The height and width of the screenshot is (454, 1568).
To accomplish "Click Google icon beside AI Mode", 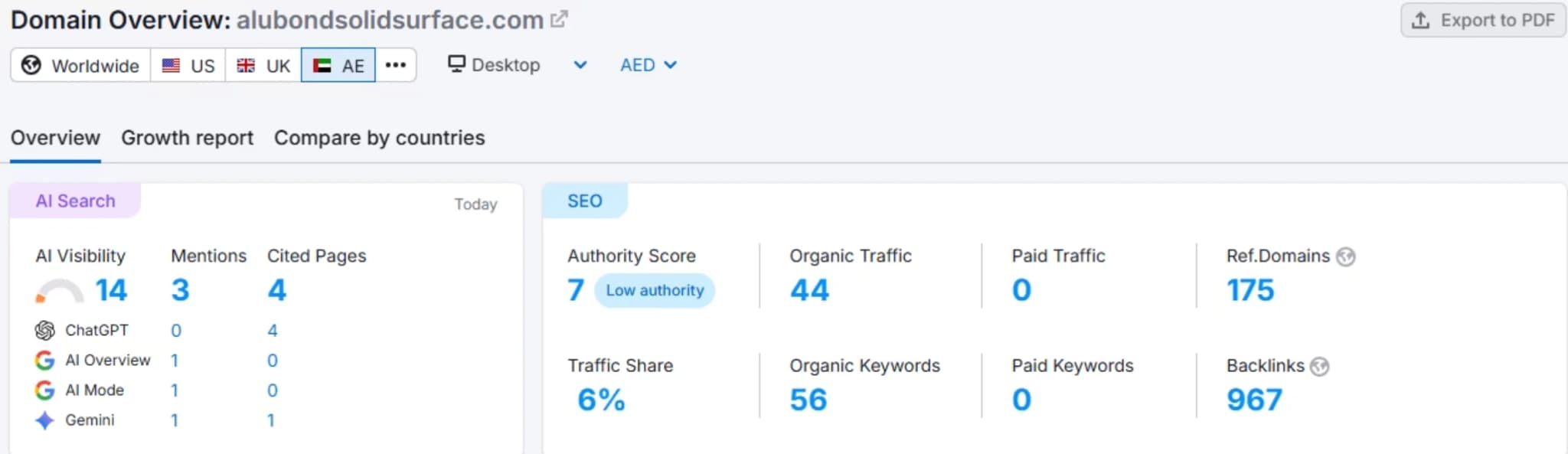I will pyautogui.click(x=45, y=390).
